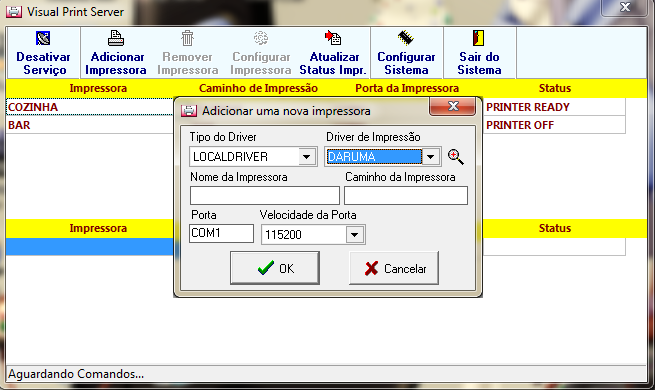Click the Desativar Serviço toolbar icon
This screenshot has width=655, height=390.
click(43, 38)
